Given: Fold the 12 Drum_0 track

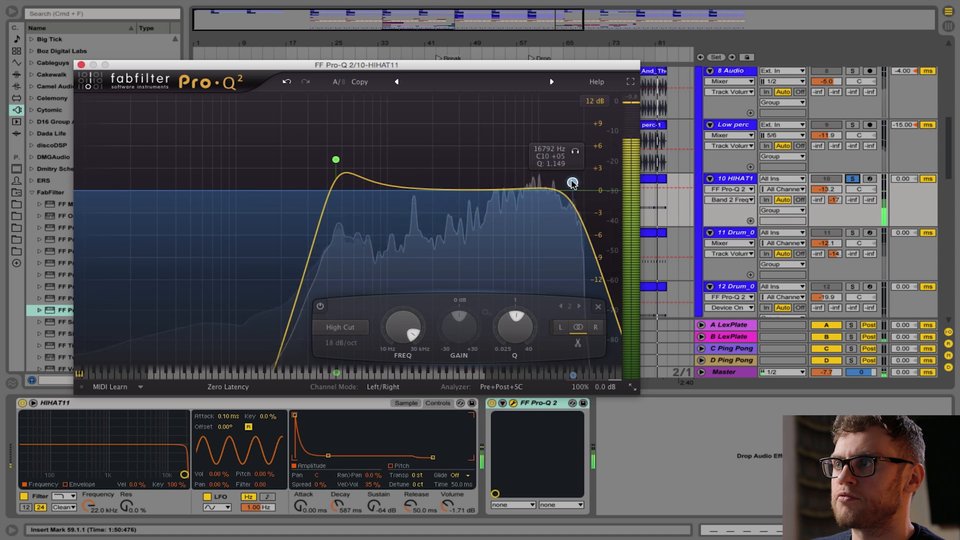Looking at the screenshot, I should [710, 287].
